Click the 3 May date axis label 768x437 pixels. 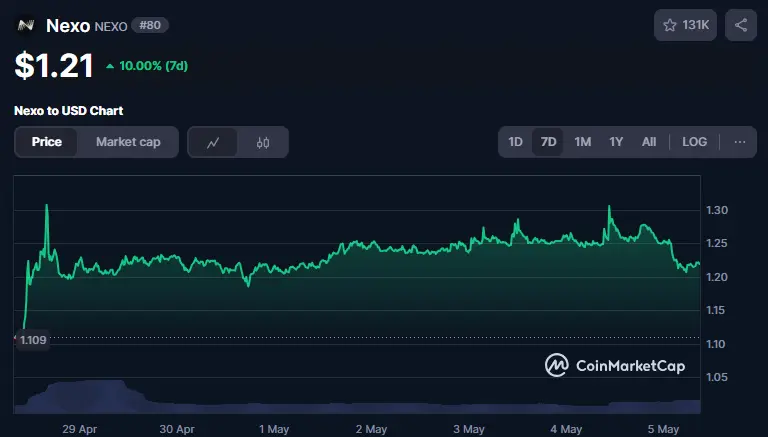coord(469,430)
